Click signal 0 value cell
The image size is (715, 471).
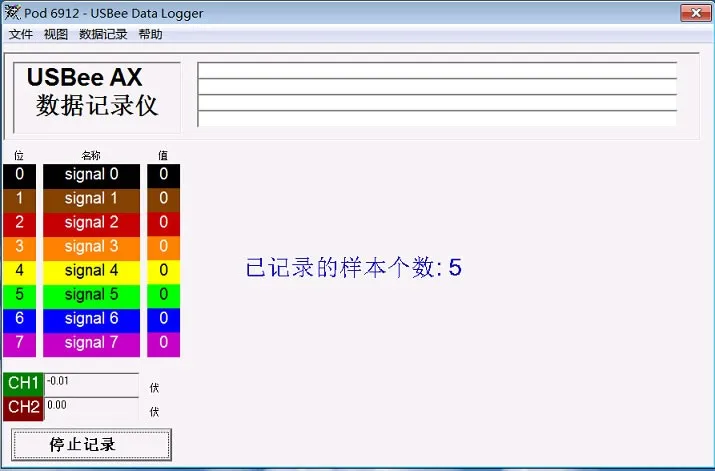[163, 176]
